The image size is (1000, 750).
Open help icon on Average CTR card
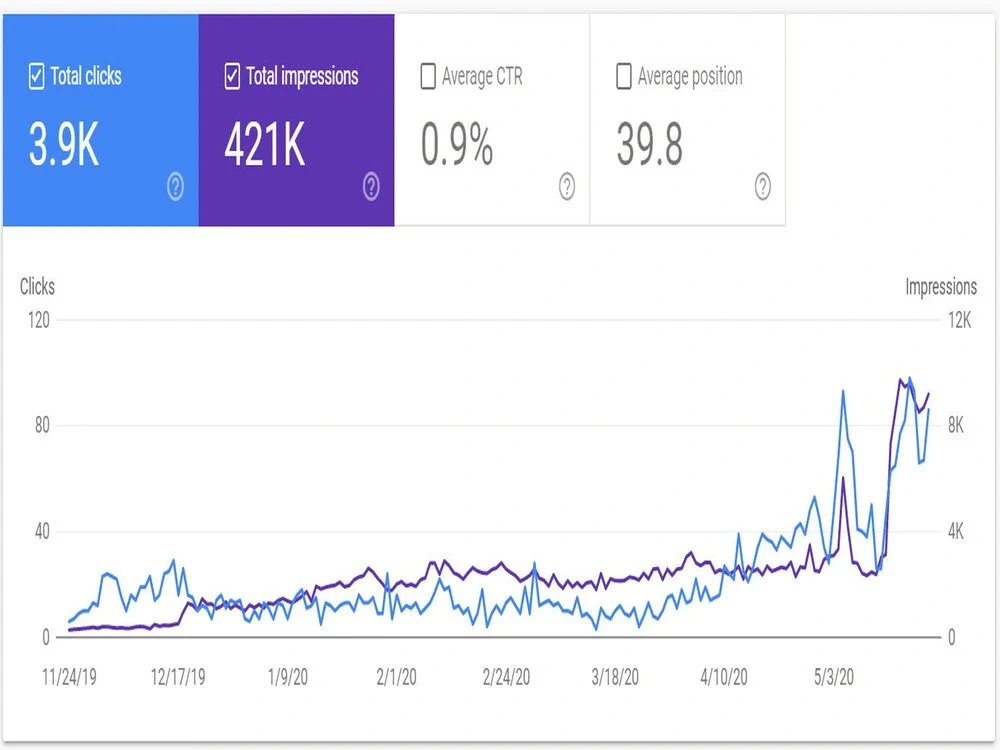567,187
